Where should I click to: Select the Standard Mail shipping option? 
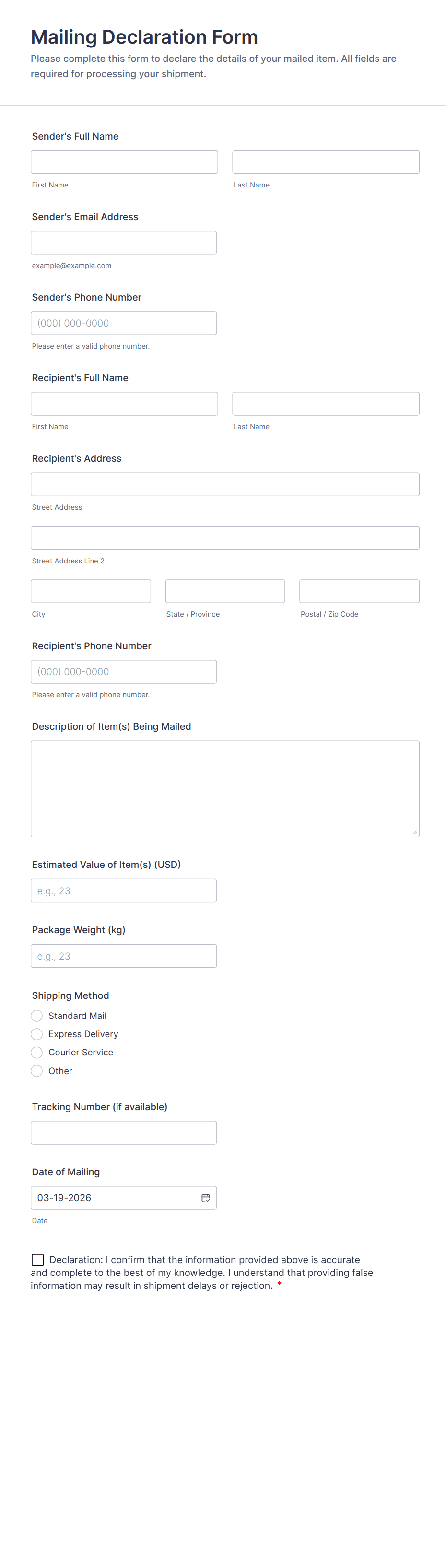click(36, 1015)
